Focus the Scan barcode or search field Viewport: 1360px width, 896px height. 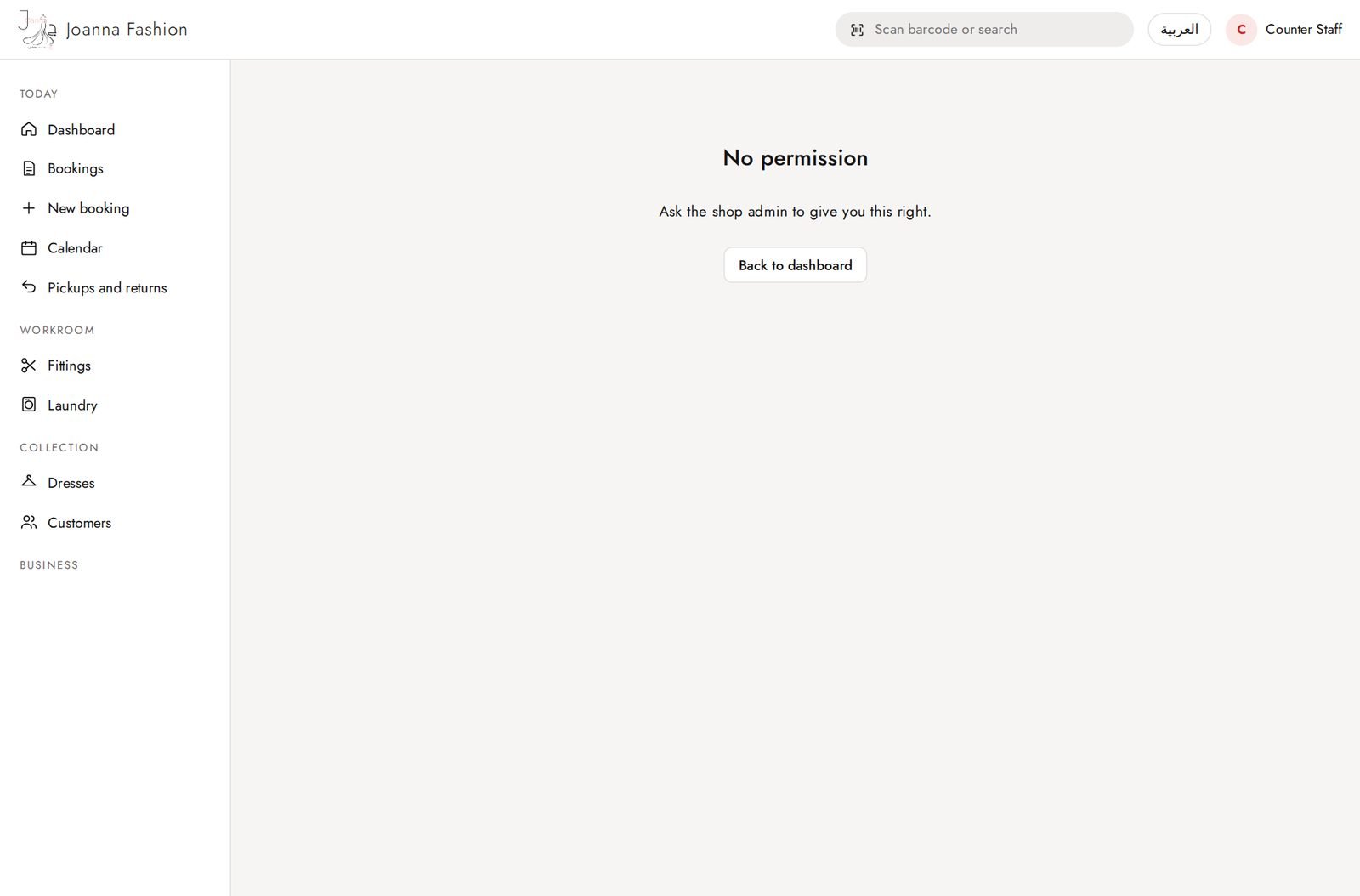[984, 30]
